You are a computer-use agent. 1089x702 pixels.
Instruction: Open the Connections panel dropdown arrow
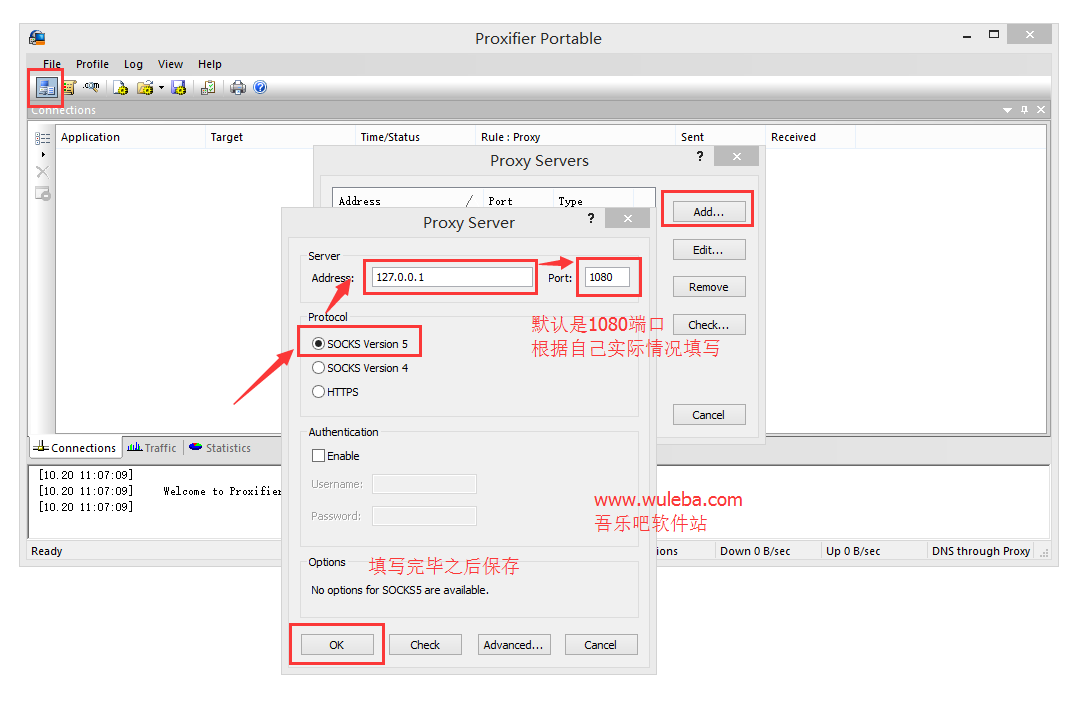point(1007,110)
